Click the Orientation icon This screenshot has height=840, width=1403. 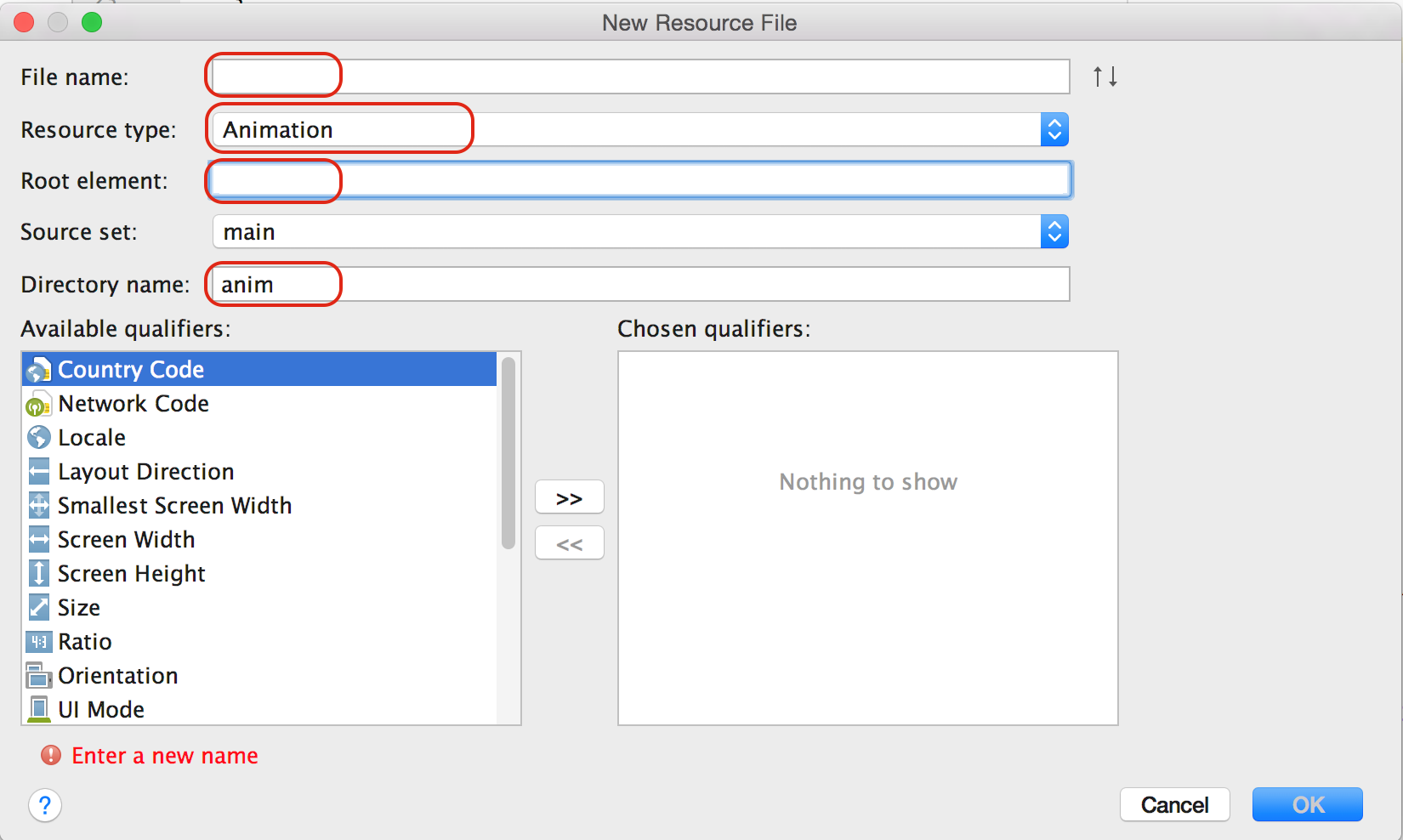coord(39,676)
